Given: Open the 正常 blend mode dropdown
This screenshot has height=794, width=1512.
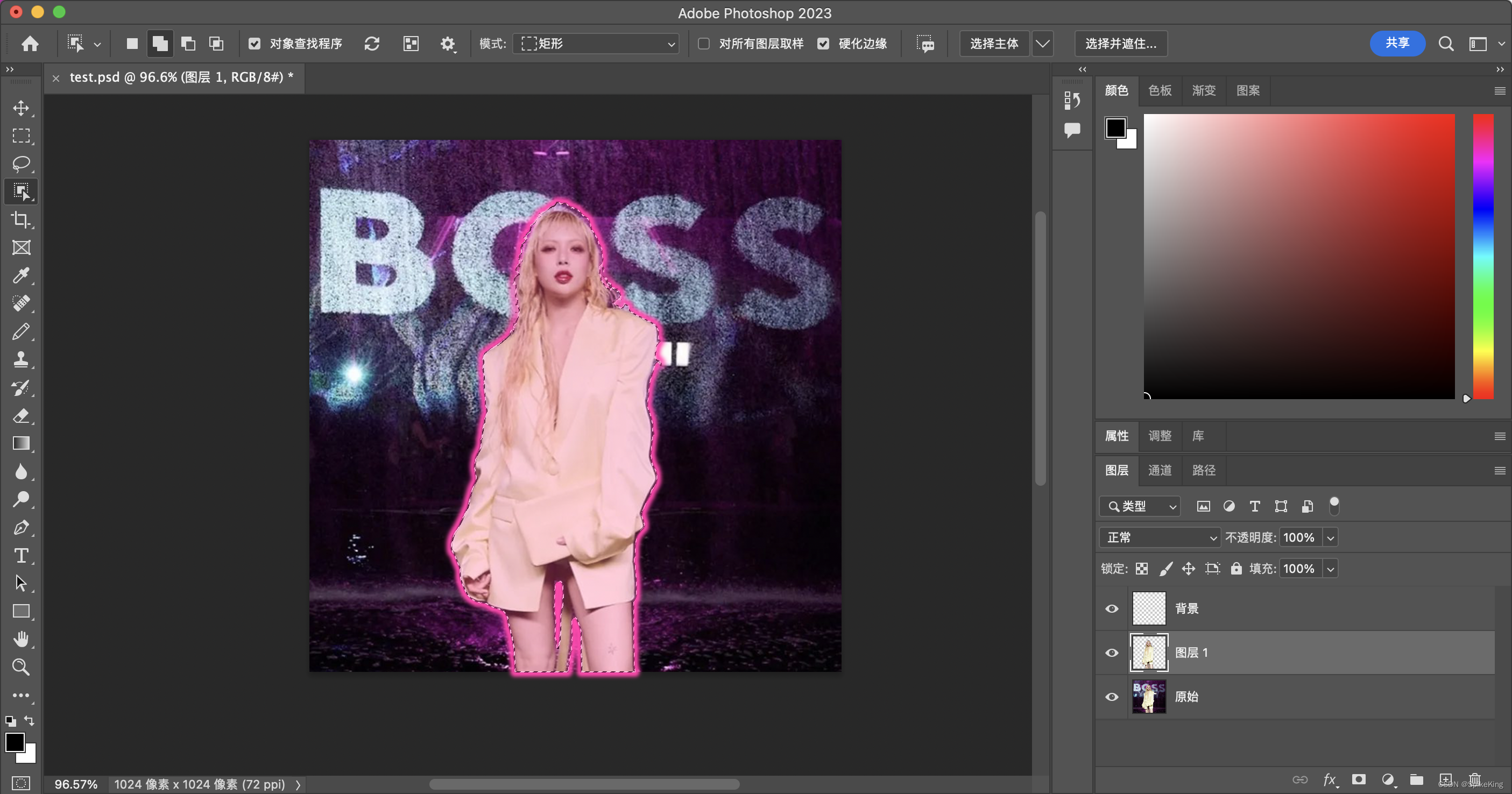Looking at the screenshot, I should [x=1159, y=537].
